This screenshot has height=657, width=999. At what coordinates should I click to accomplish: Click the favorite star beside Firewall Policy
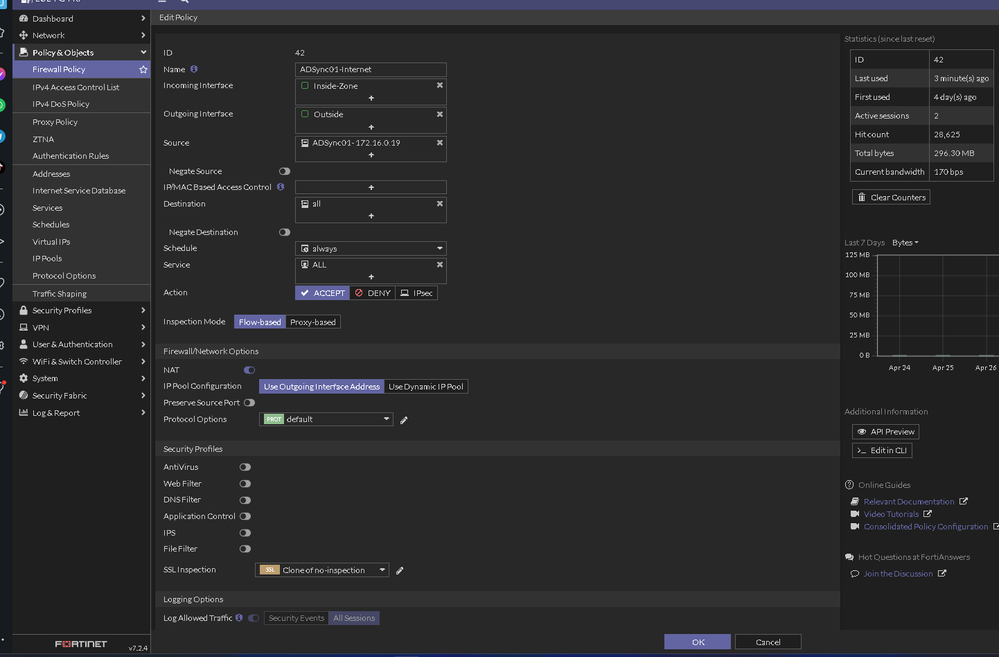(143, 70)
